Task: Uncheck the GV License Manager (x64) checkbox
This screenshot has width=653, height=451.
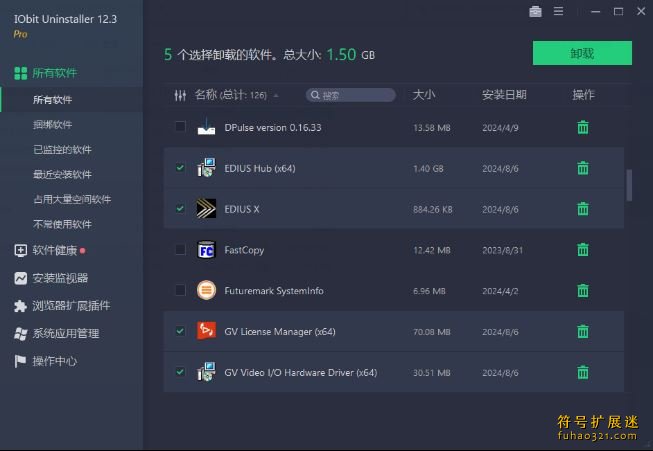Action: point(180,331)
